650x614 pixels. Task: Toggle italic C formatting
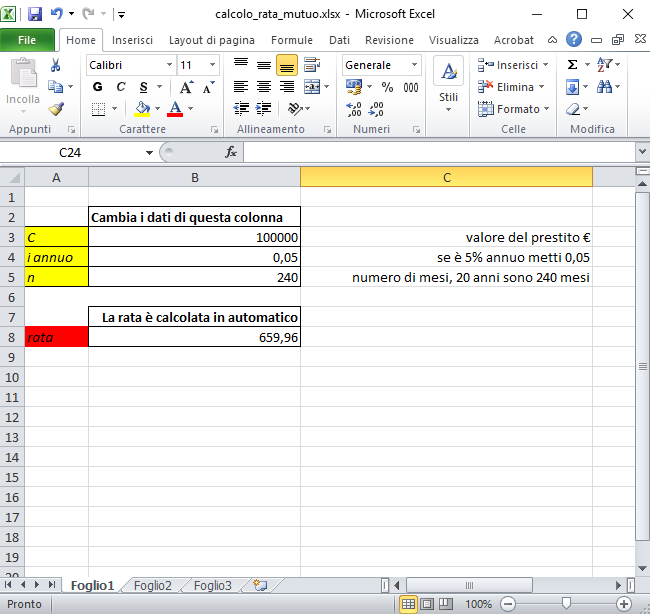121,87
